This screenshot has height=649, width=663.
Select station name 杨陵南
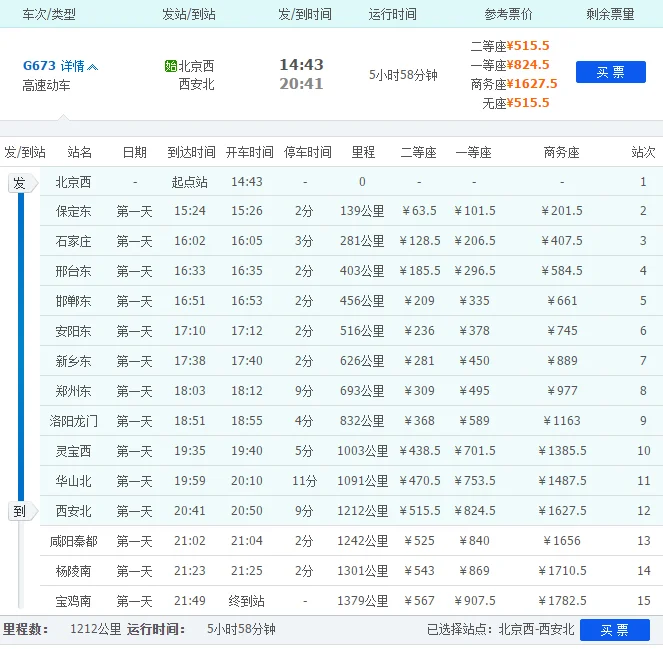point(73,571)
